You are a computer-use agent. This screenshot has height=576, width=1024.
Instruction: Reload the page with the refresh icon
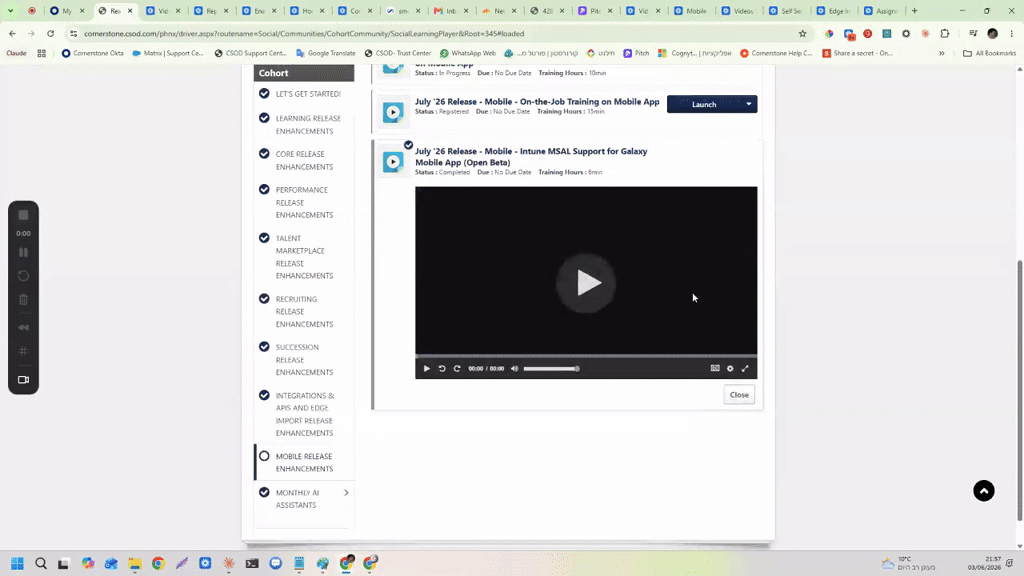(x=50, y=33)
